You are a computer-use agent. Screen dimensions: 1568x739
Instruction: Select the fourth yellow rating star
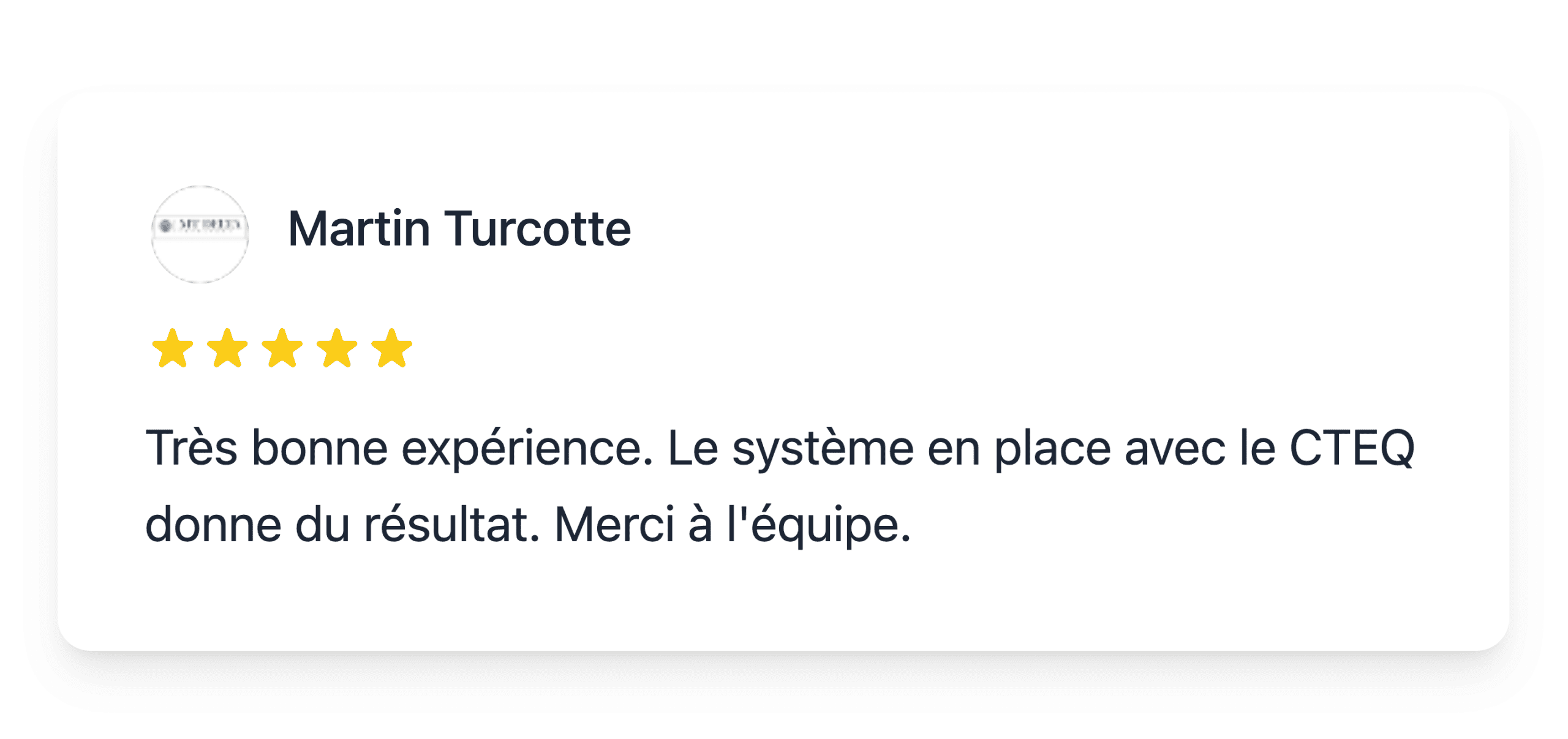(337, 348)
